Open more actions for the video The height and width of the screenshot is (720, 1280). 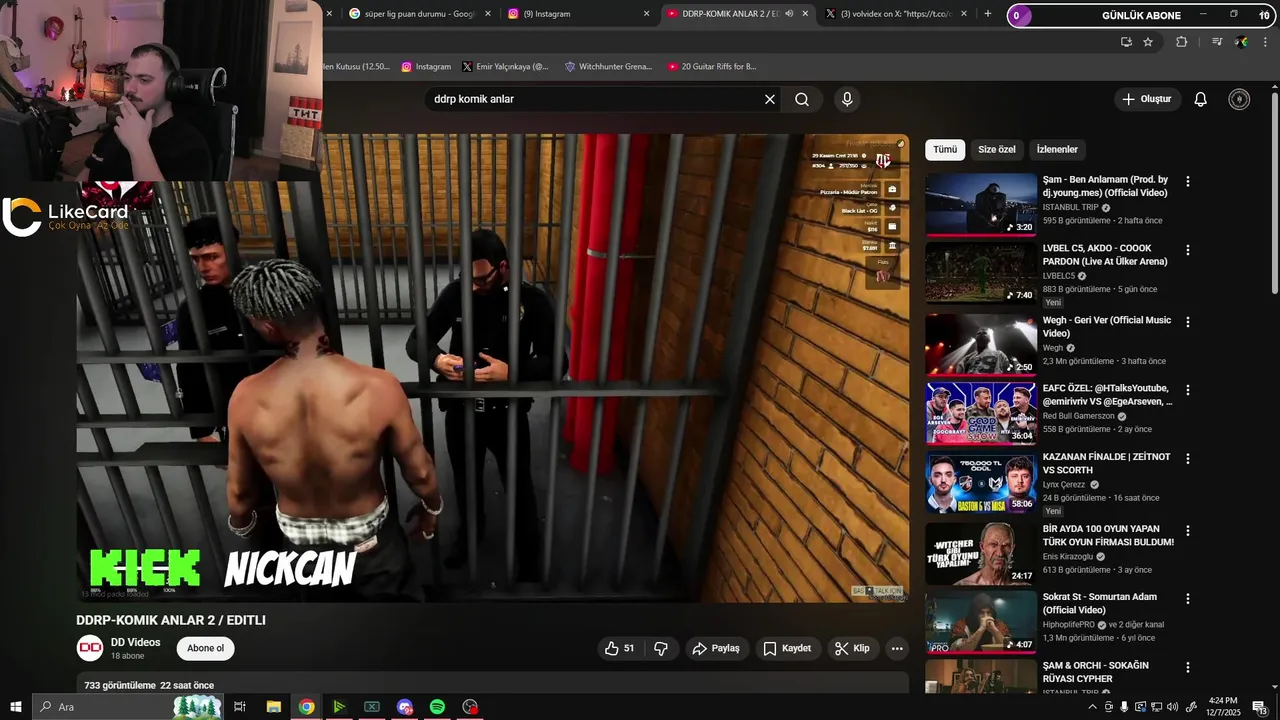point(897,648)
